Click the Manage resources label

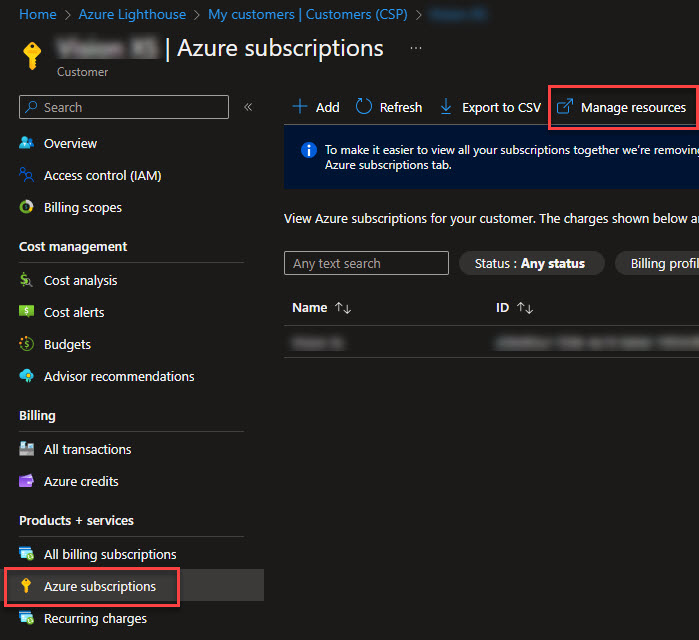click(633, 107)
